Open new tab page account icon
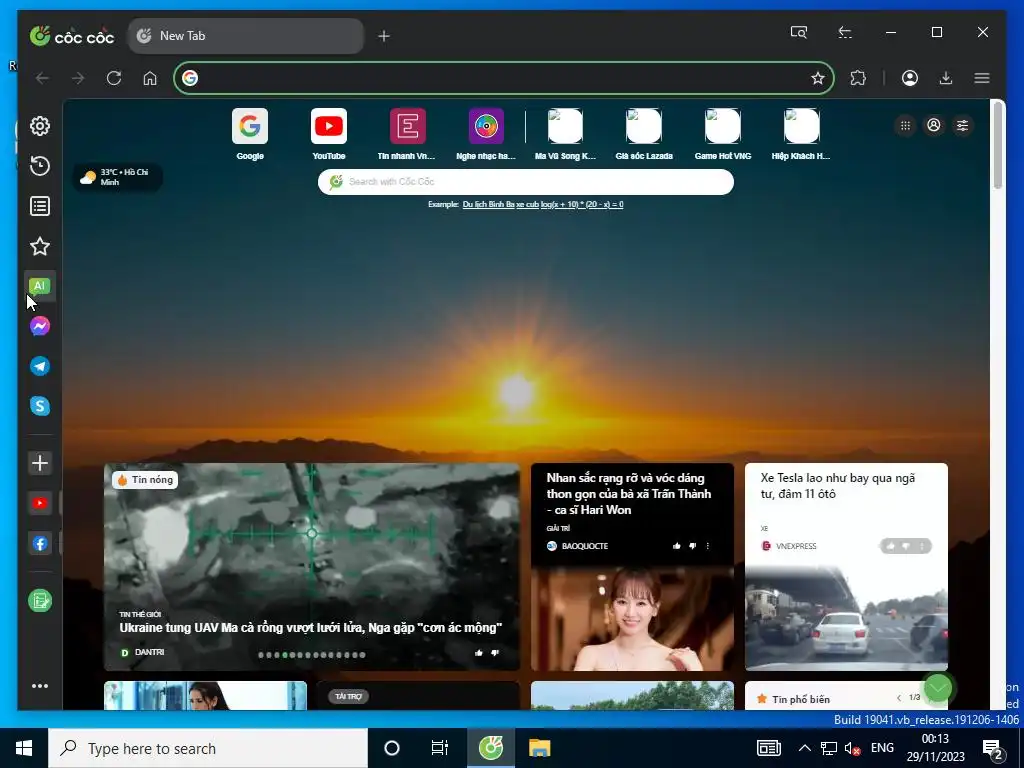This screenshot has width=1024, height=768. (934, 125)
